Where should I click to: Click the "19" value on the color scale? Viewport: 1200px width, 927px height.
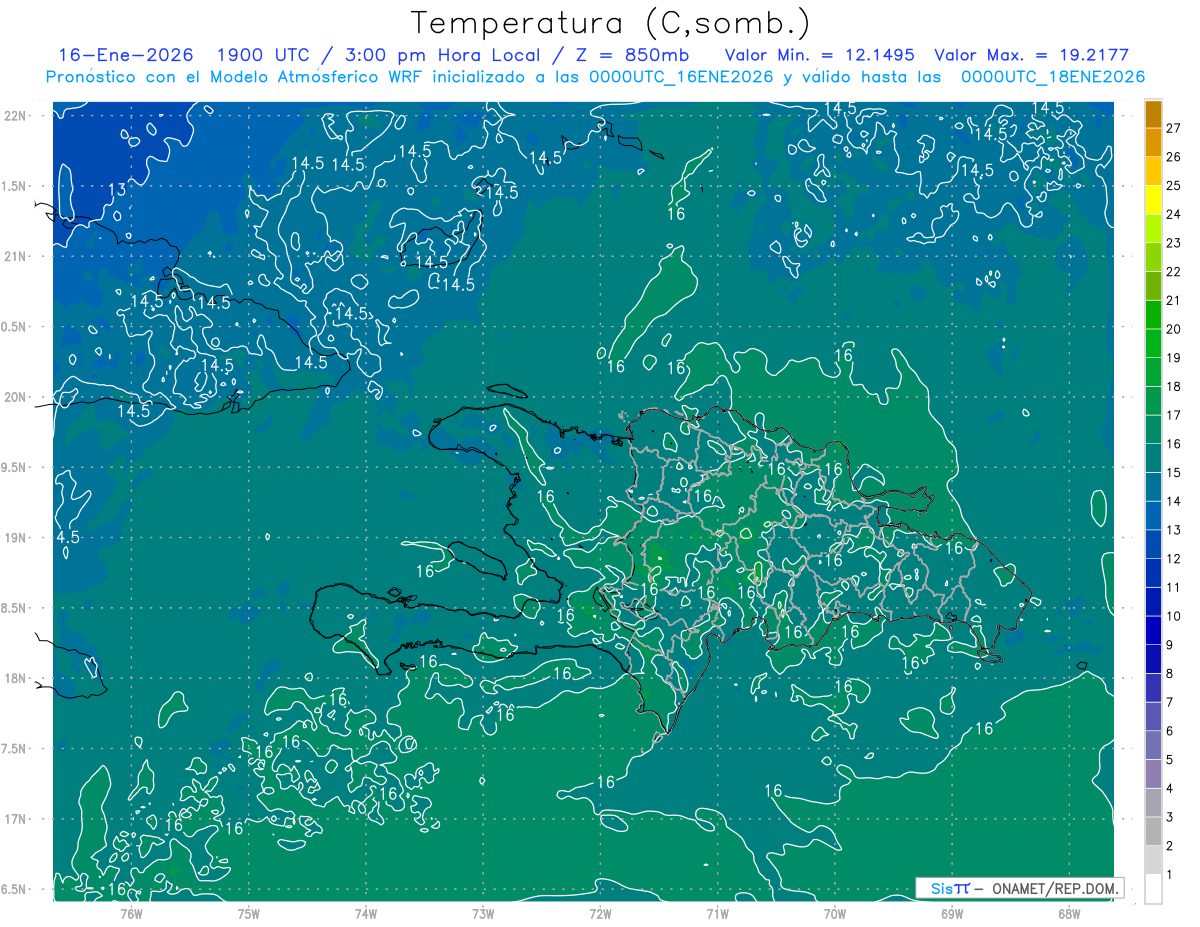pos(1173,358)
